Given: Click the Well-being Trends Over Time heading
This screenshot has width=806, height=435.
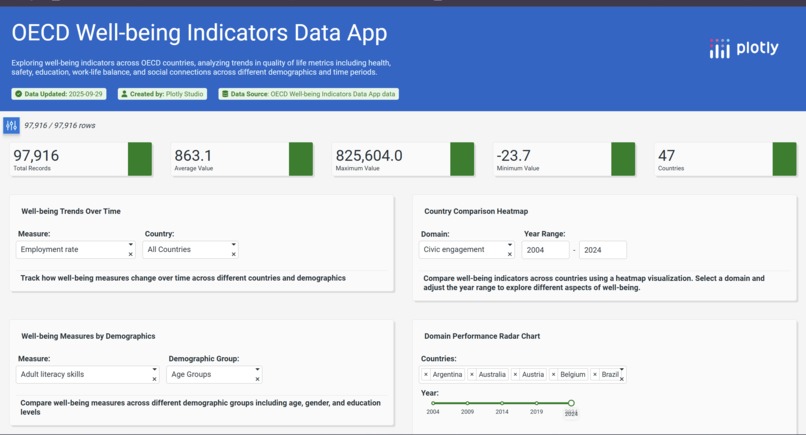Looking at the screenshot, I should pyautogui.click(x=71, y=211).
